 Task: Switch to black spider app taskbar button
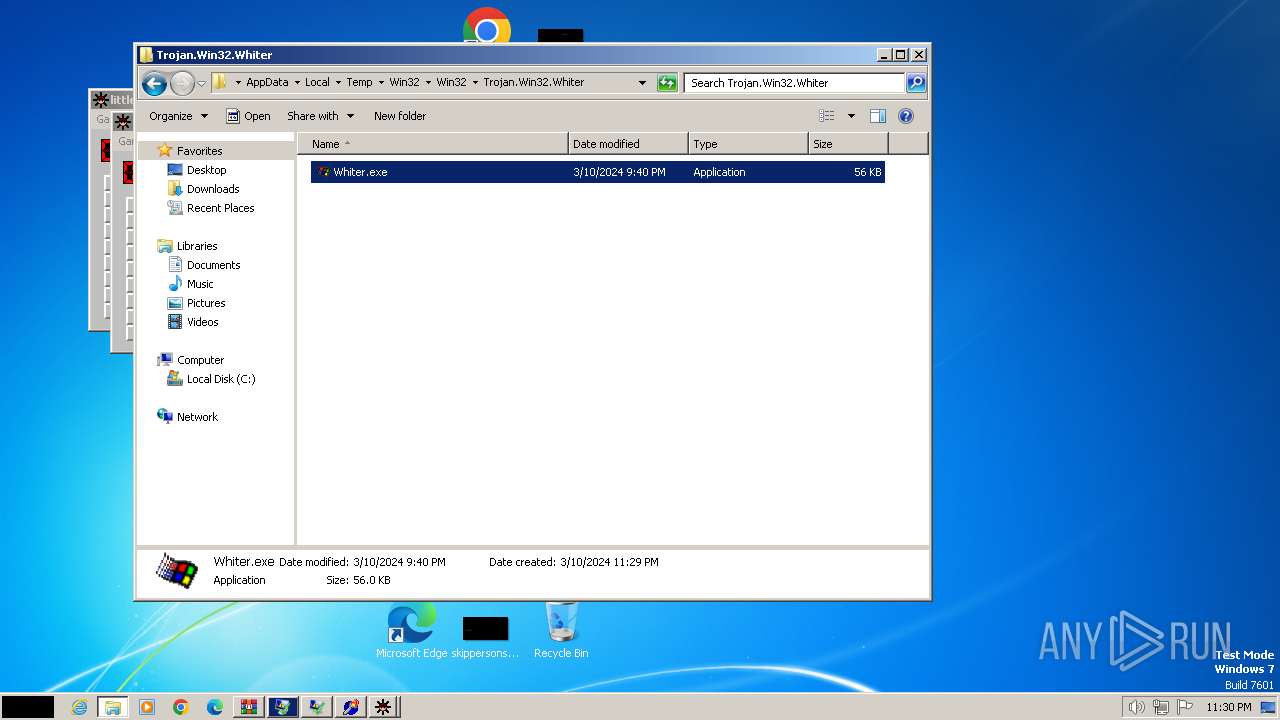(382, 707)
